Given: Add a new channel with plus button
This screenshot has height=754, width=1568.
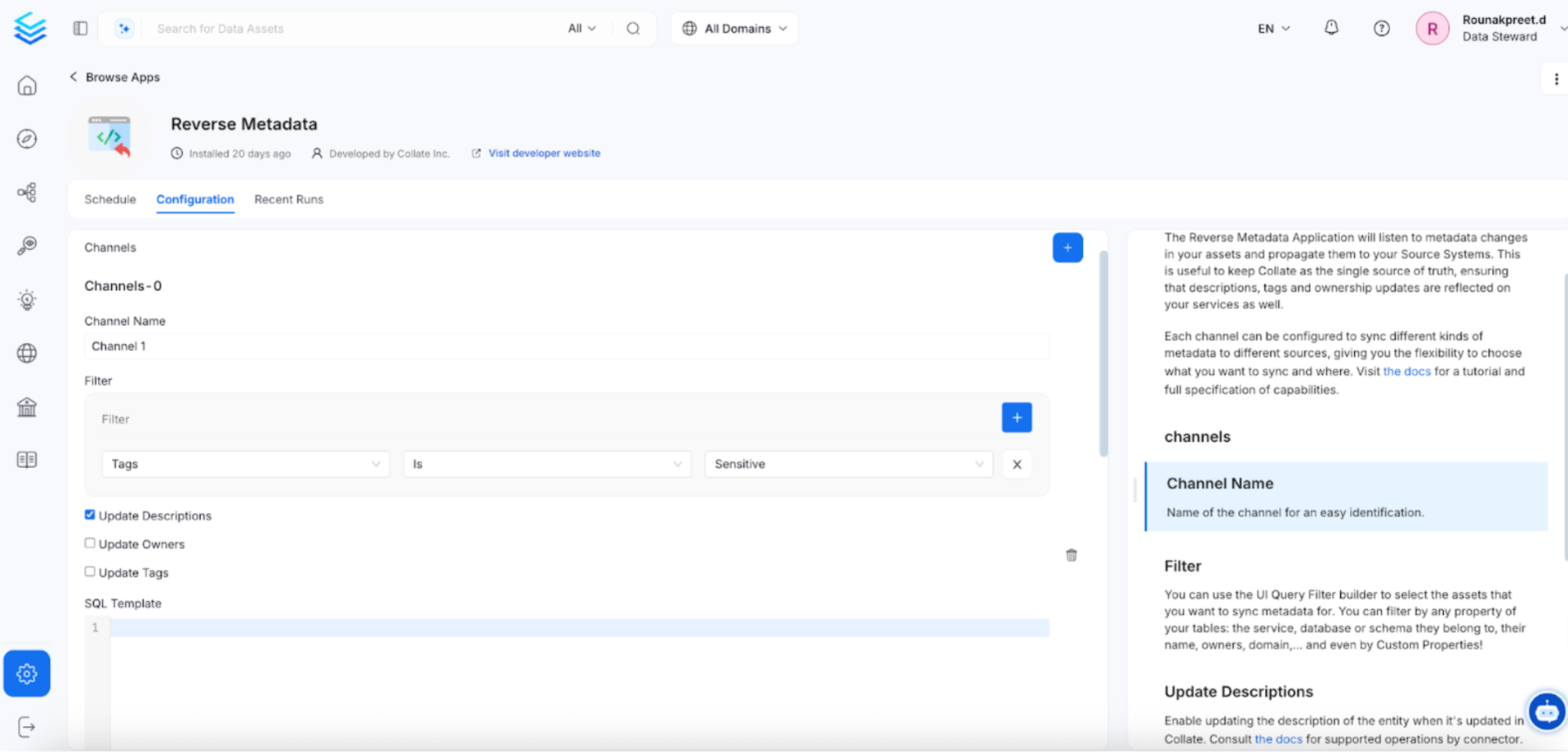Looking at the screenshot, I should click(1067, 248).
